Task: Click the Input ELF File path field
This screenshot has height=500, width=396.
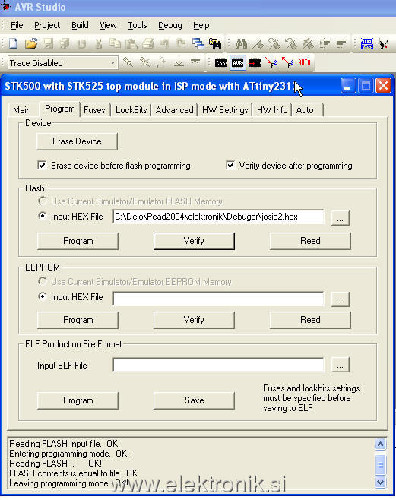Action: pyautogui.click(x=218, y=365)
